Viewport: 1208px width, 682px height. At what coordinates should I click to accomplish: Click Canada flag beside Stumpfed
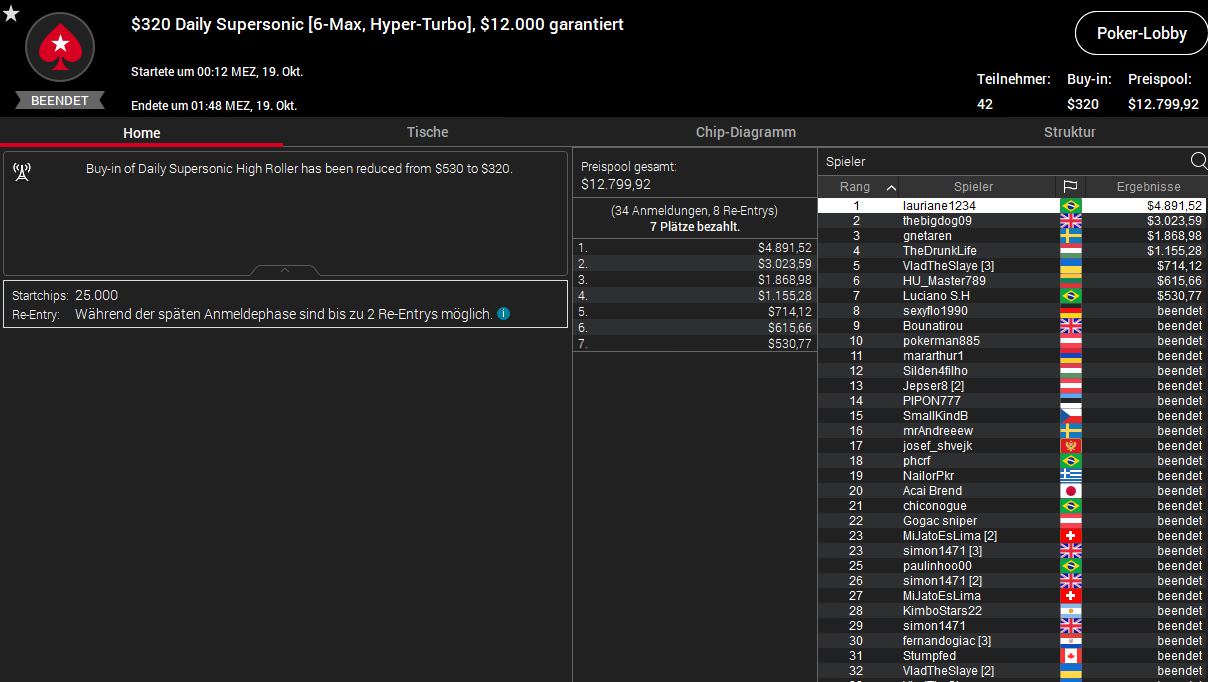point(1070,656)
